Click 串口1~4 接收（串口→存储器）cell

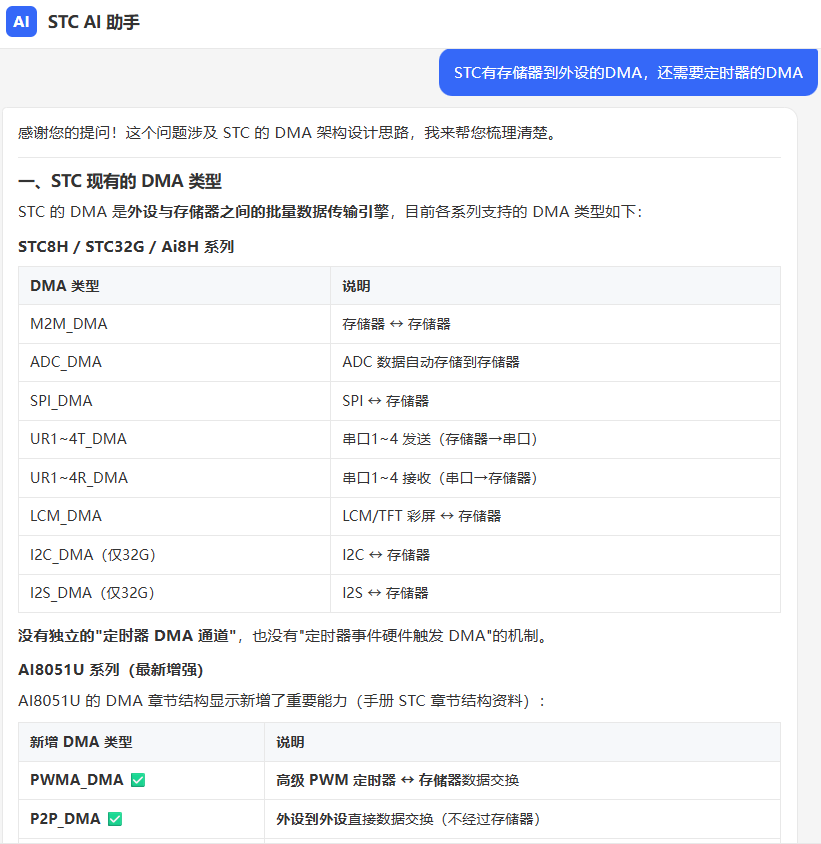click(556, 478)
